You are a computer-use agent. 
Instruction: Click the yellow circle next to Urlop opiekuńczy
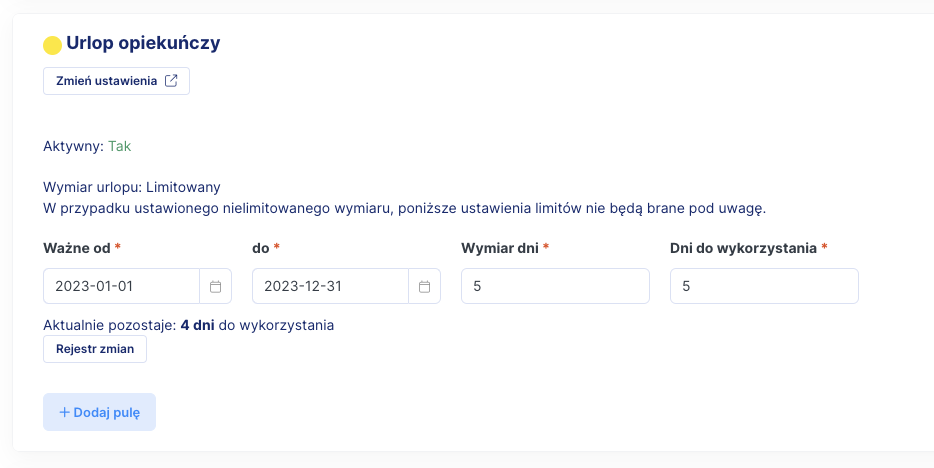coord(53,45)
